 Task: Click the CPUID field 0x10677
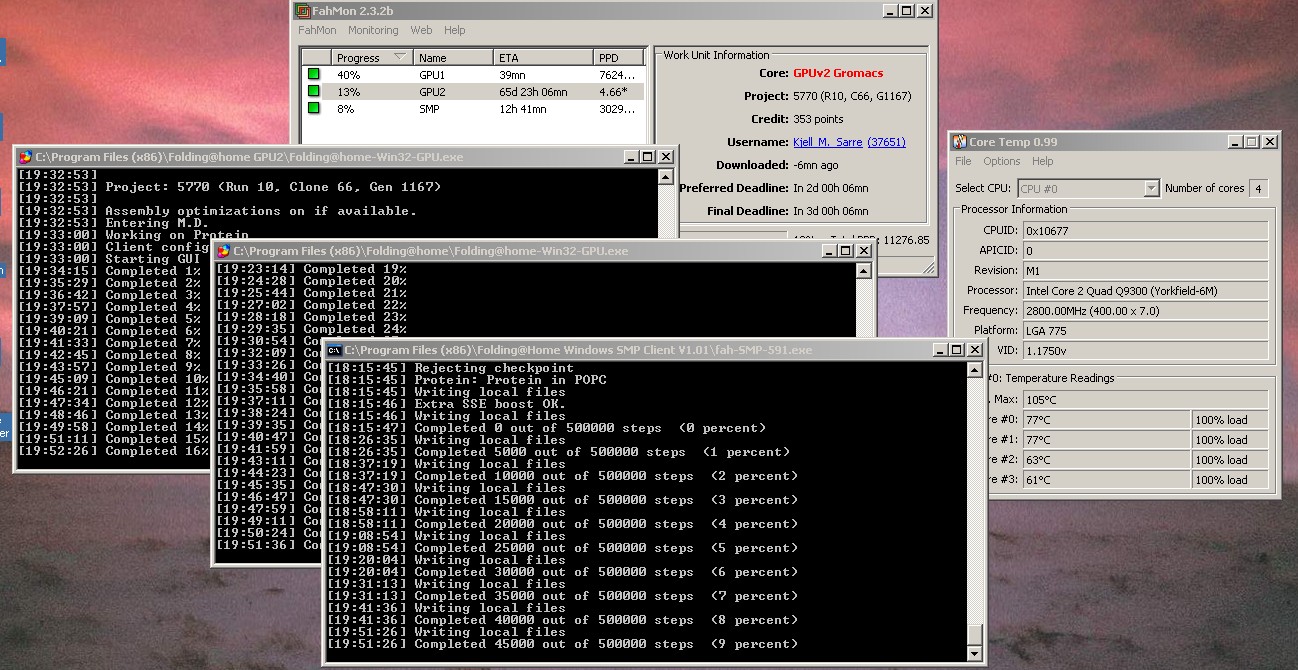[1145, 231]
